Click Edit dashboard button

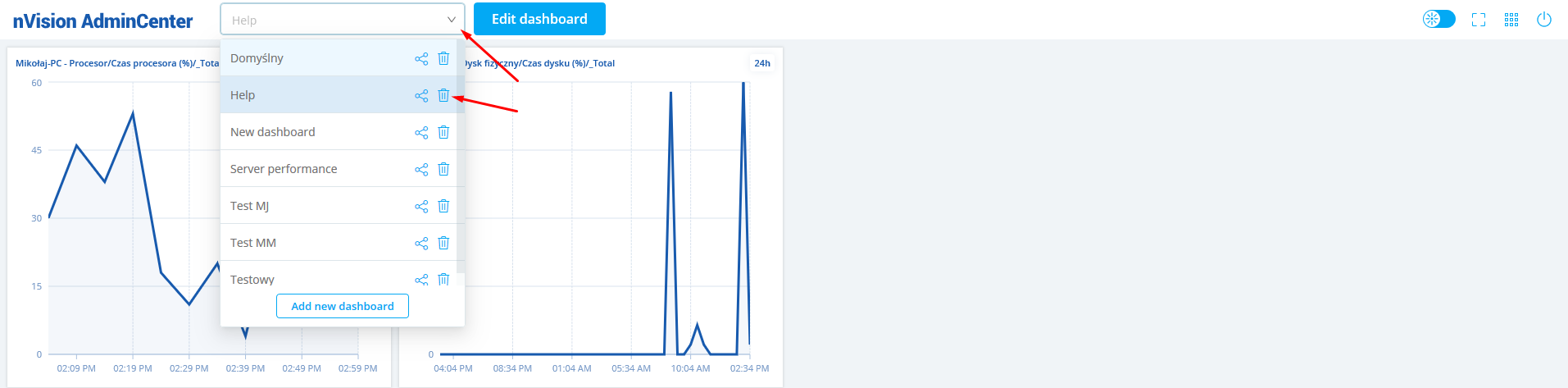[539, 19]
